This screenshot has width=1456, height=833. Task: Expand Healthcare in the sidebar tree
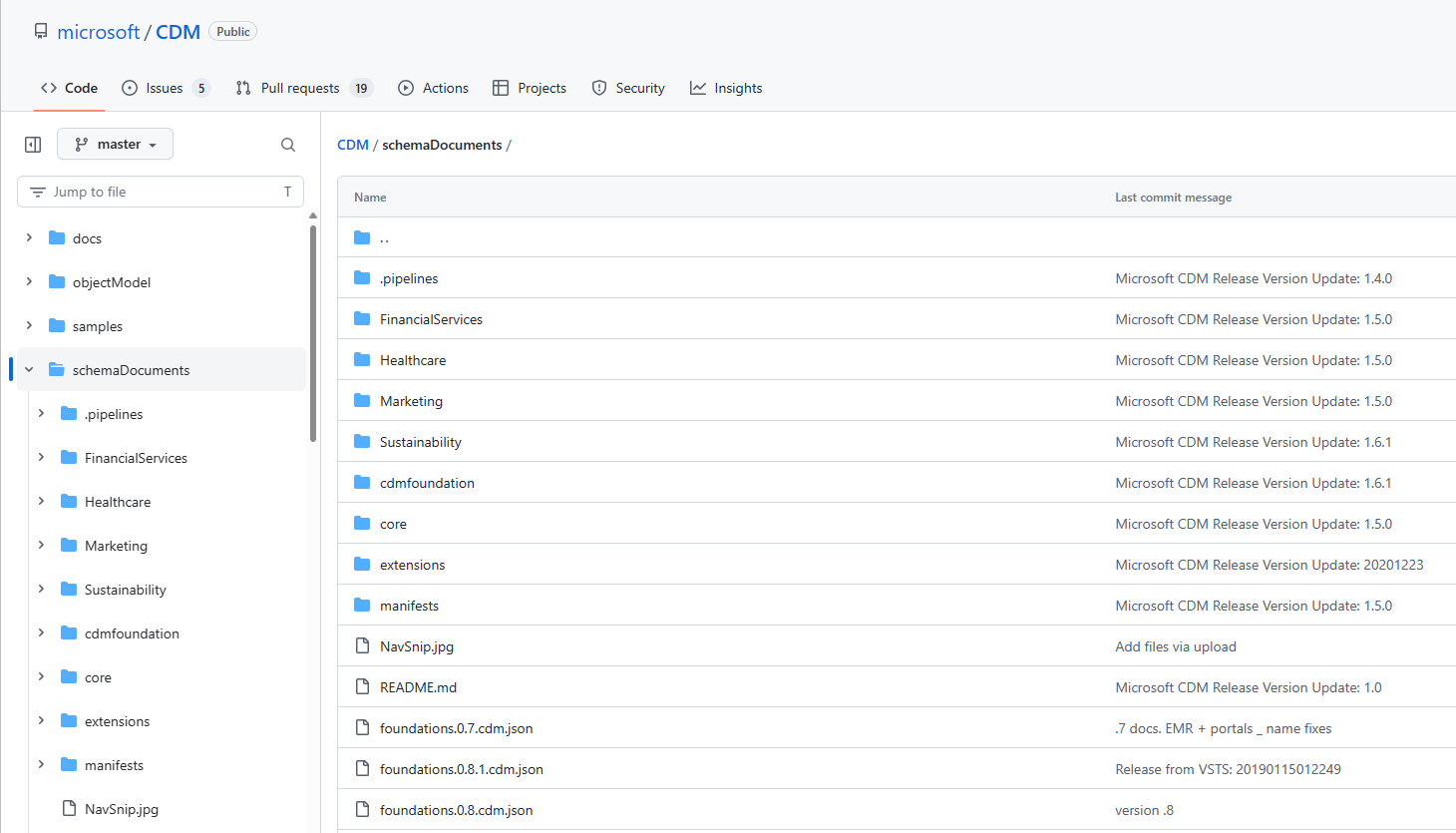(x=41, y=502)
